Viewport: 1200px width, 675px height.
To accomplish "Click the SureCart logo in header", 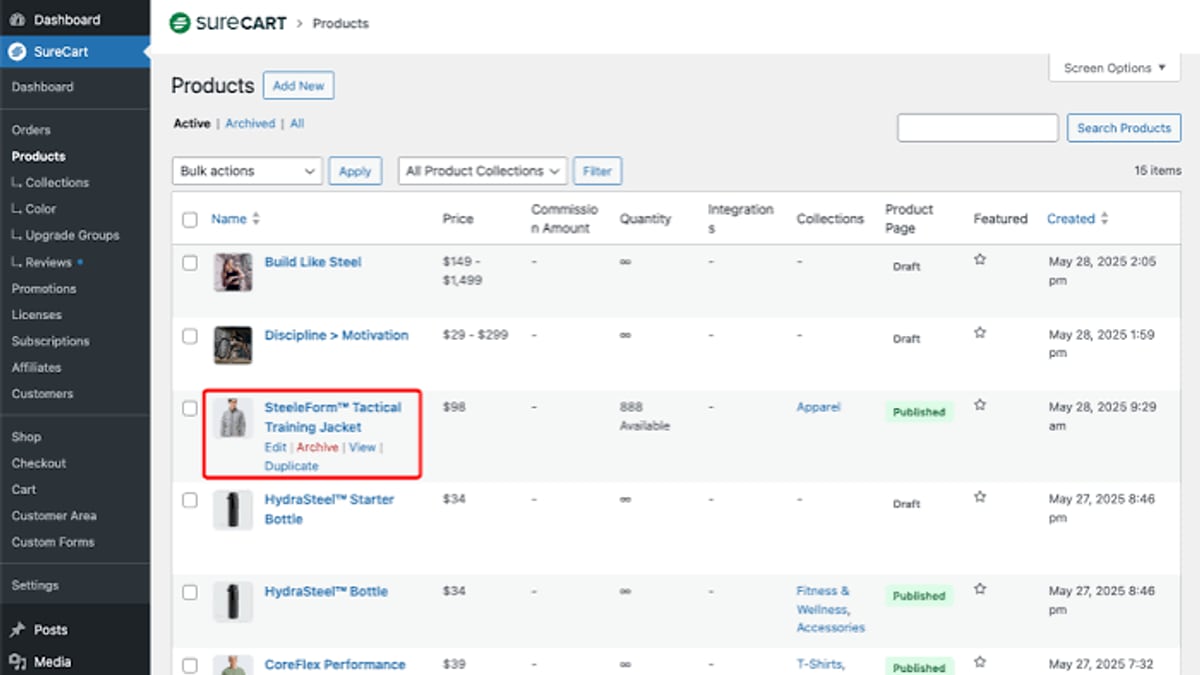I will (227, 23).
